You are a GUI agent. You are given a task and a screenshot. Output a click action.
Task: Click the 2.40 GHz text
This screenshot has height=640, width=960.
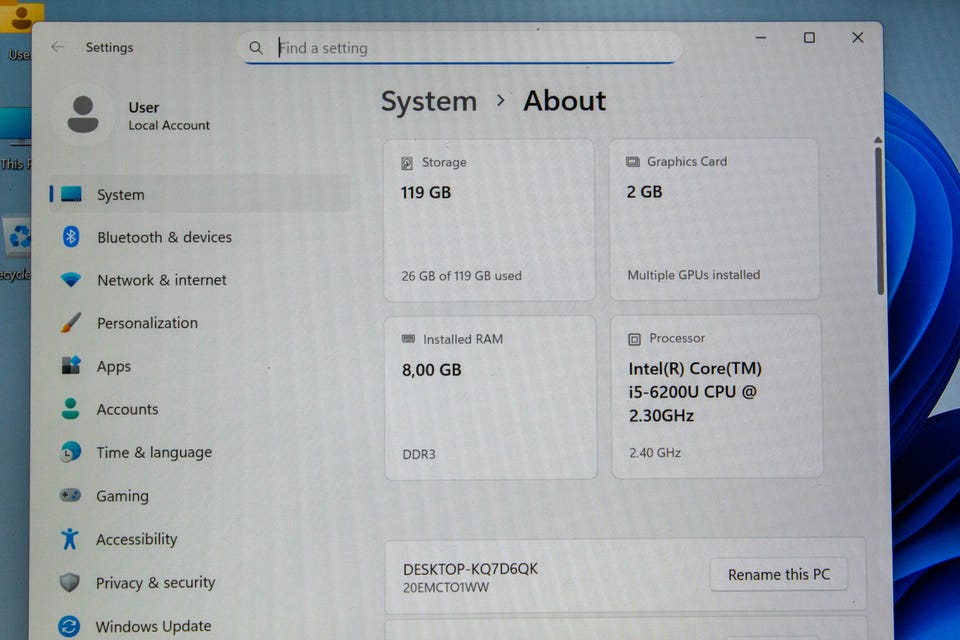[x=655, y=453]
